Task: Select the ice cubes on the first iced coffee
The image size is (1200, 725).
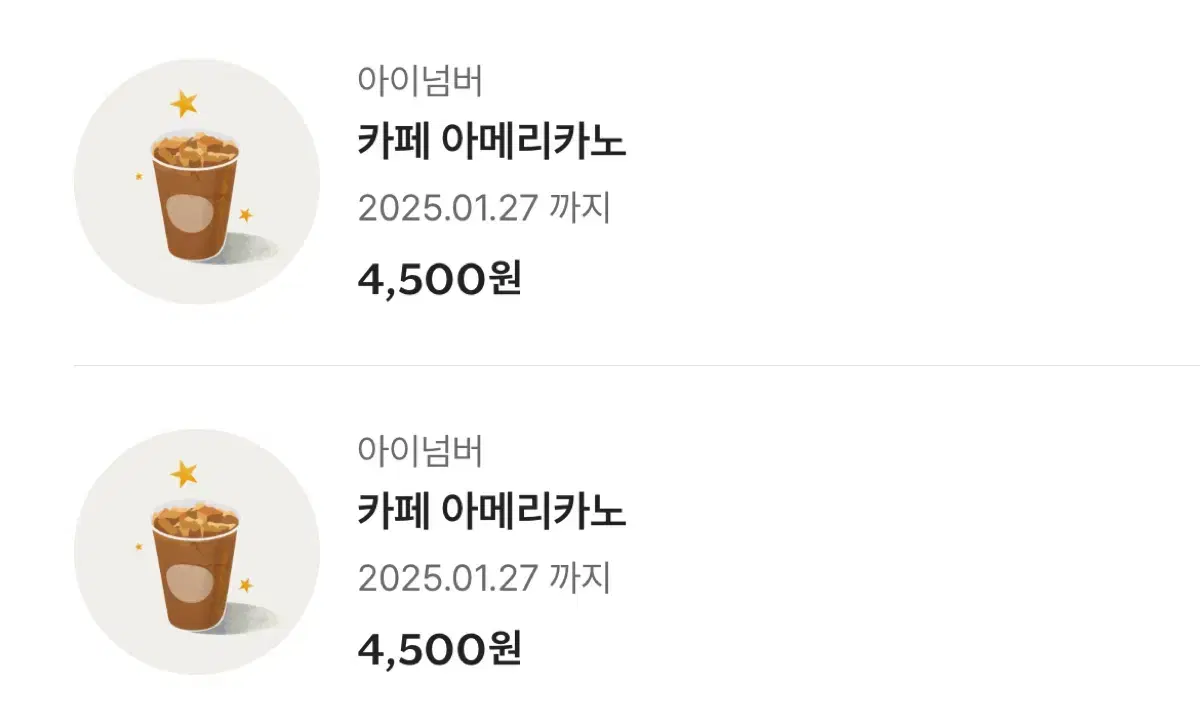Action: coord(195,150)
